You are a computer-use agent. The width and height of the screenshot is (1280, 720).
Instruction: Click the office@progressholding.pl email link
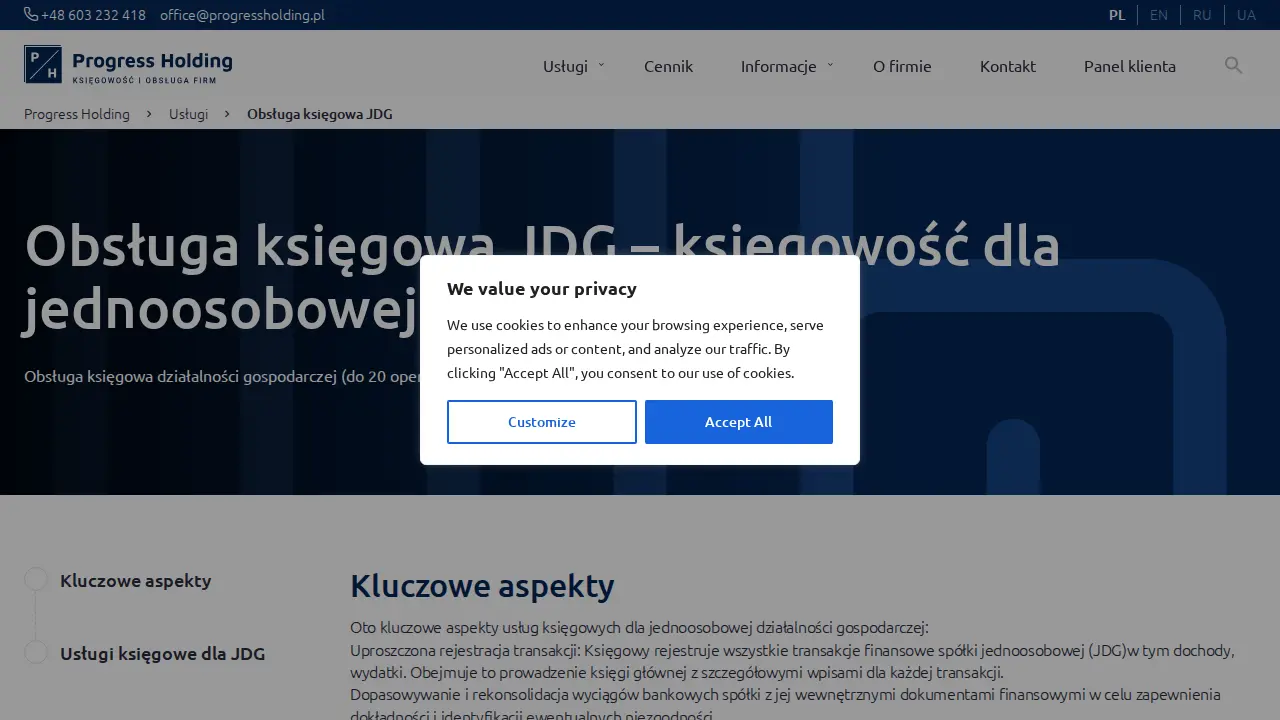242,15
